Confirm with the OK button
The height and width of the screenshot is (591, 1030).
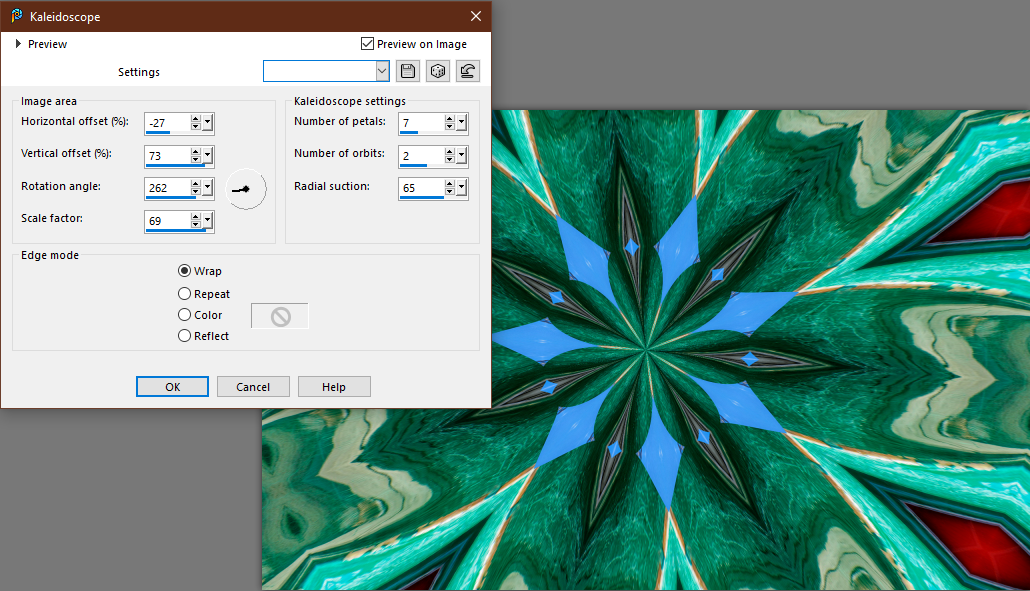tap(172, 387)
